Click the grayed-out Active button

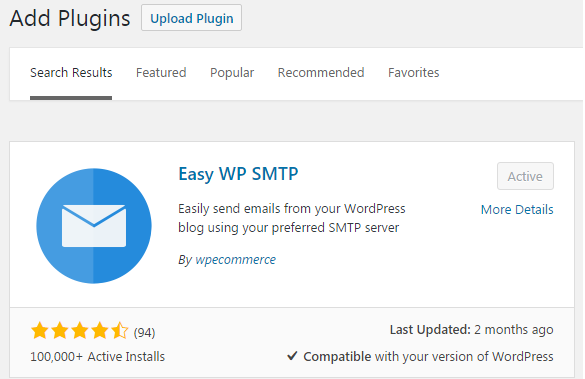tap(525, 176)
